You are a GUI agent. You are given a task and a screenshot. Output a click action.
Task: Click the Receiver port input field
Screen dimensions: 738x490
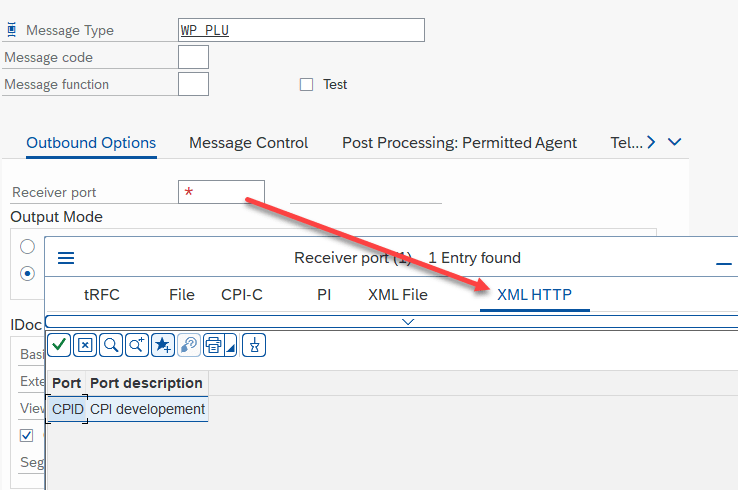point(221,192)
